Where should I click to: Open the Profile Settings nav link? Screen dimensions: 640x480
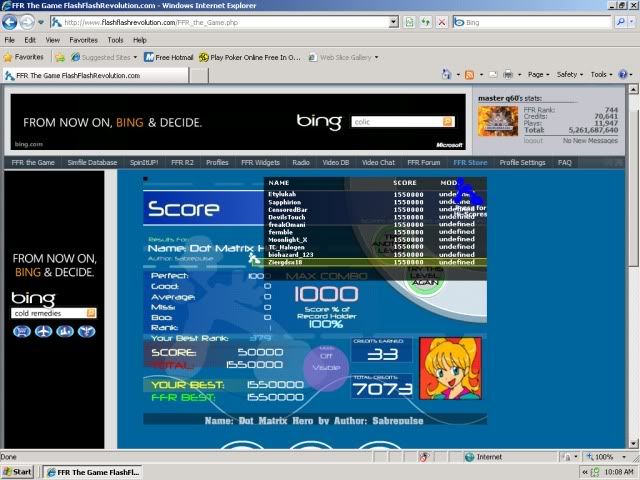pos(523,162)
